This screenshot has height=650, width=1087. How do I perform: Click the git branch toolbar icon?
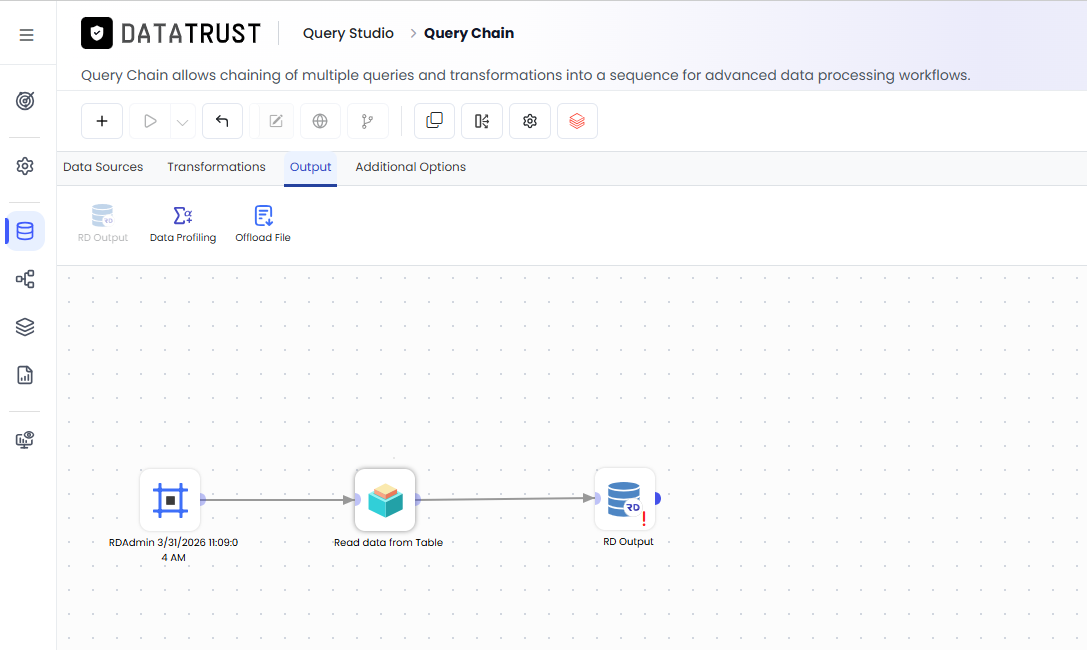coord(367,121)
